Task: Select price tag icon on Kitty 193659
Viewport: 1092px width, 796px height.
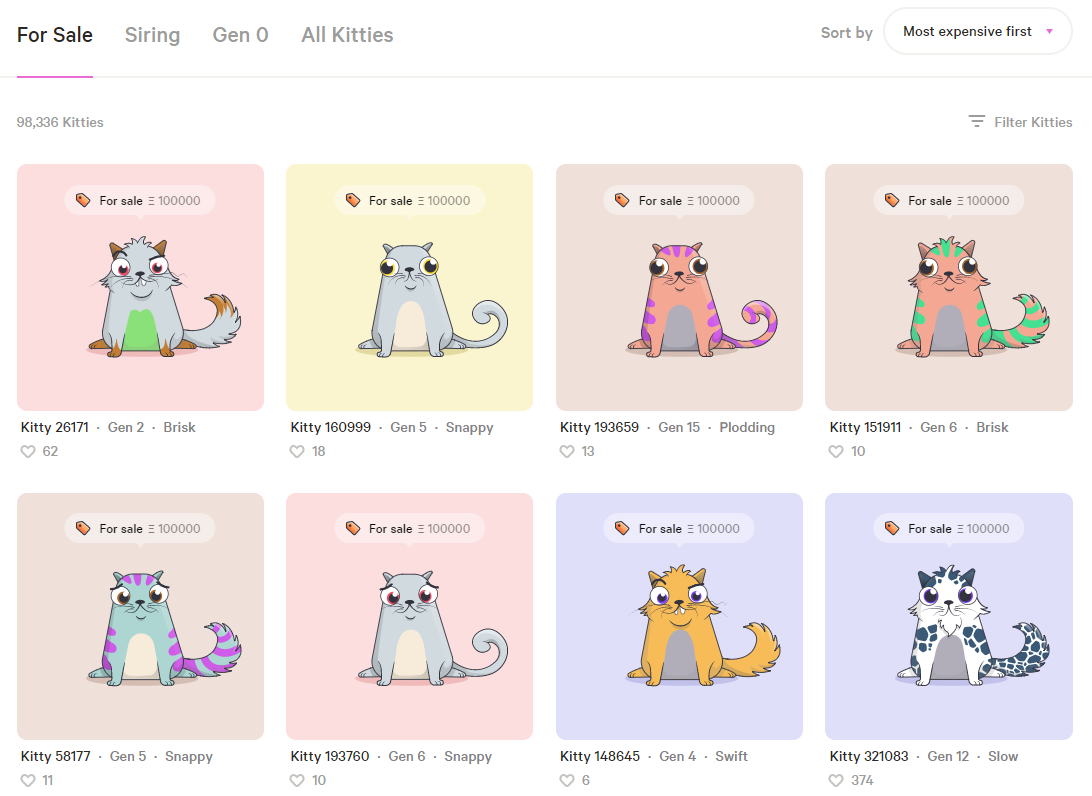Action: coord(622,201)
